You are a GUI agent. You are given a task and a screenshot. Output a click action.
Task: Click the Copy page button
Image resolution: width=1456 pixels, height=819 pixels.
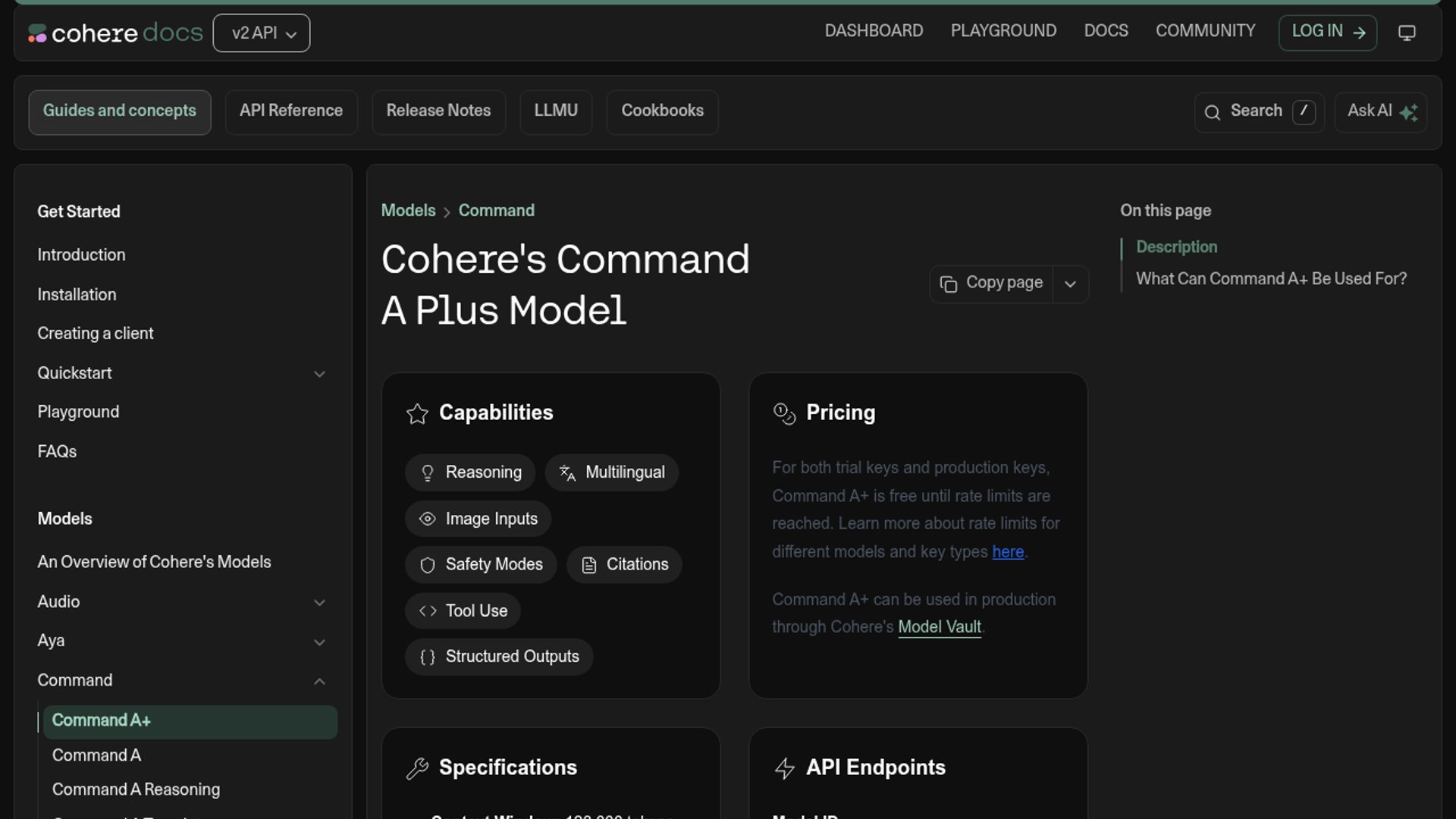[x=991, y=284]
